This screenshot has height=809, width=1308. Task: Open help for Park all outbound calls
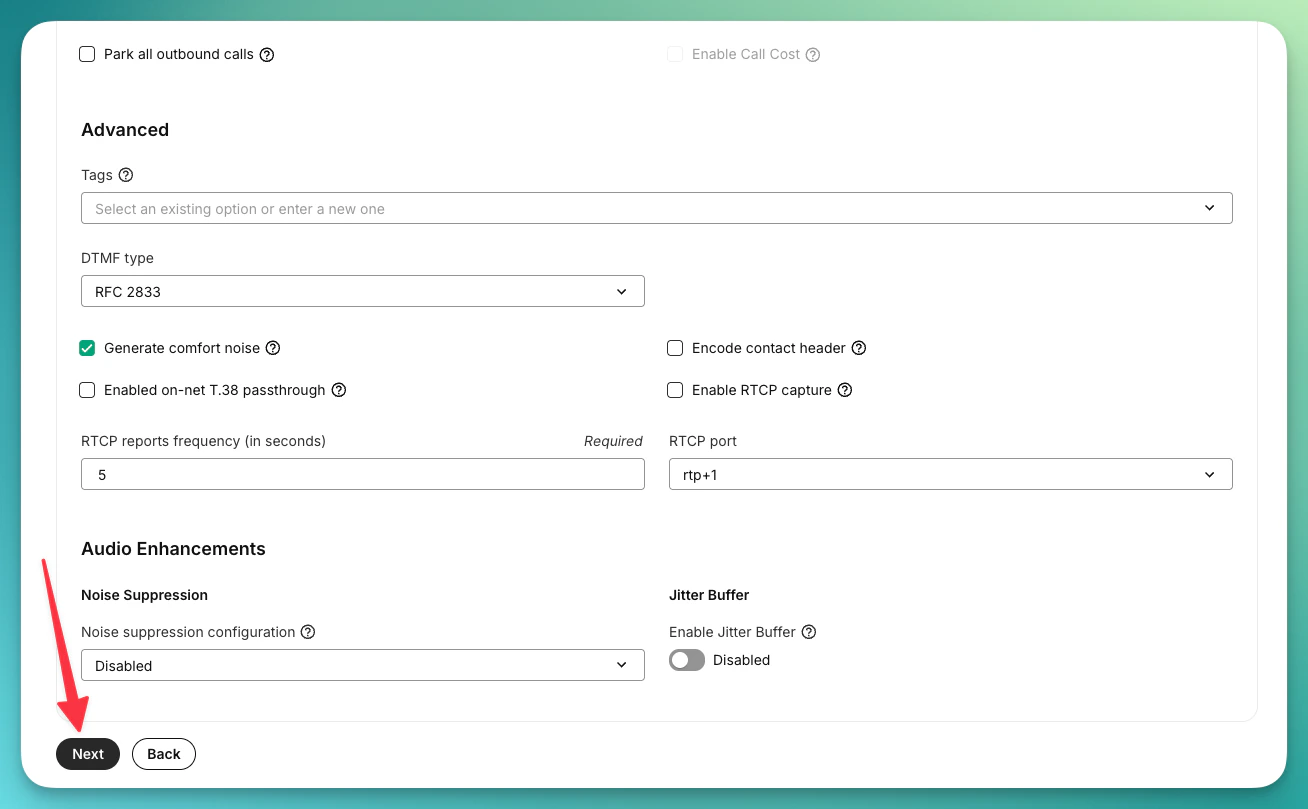(x=266, y=54)
